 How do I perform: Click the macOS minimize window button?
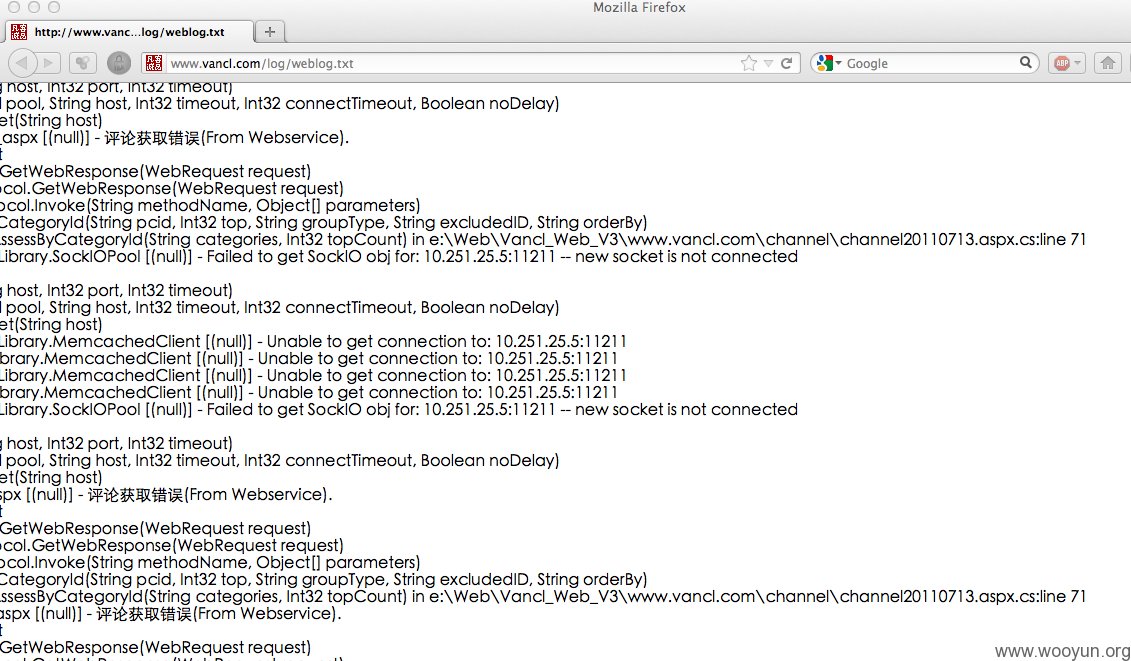pyautogui.click(x=33, y=7)
